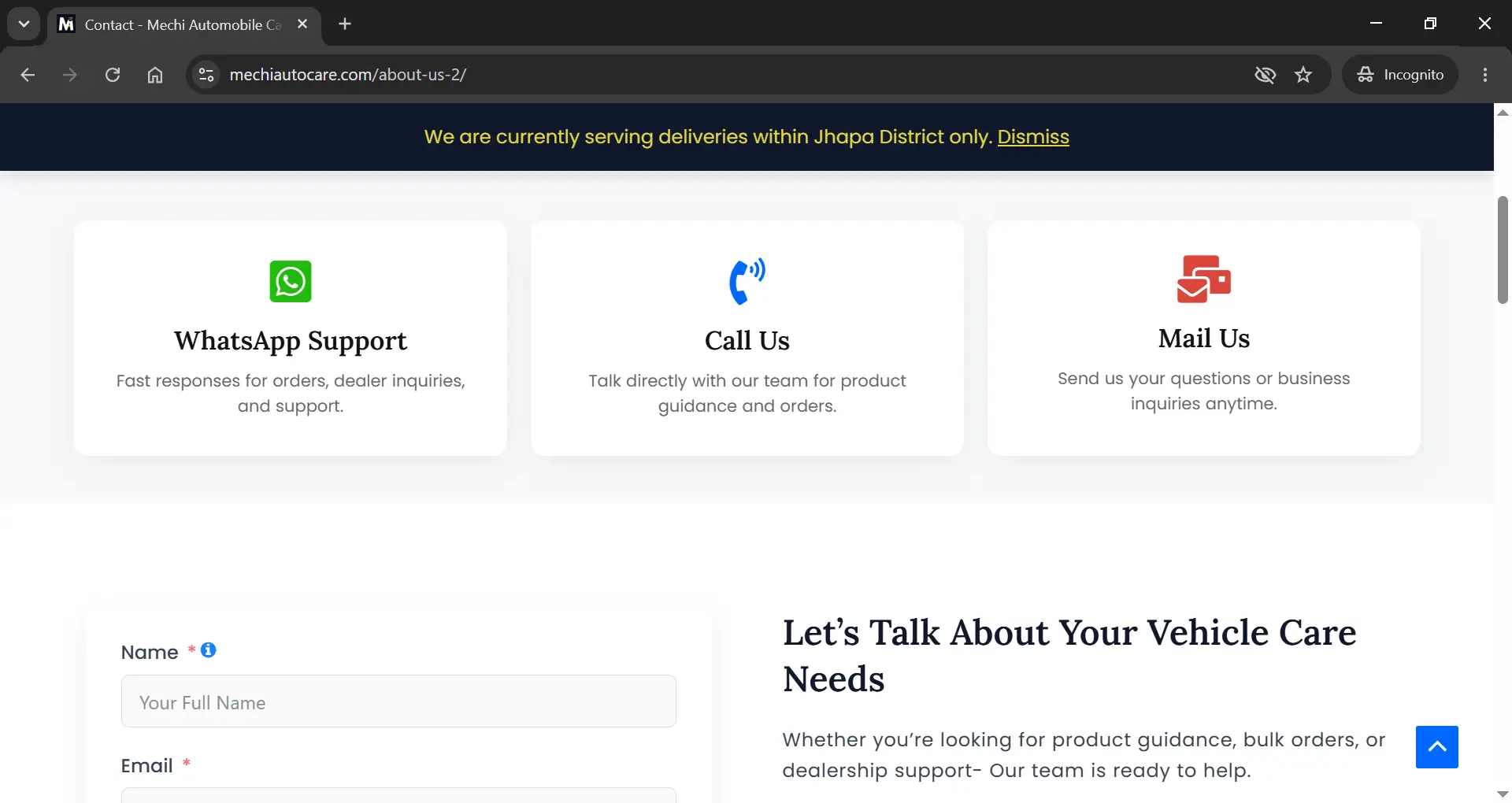Click the page vertical scrollbar thumb
Viewport: 1512px width, 803px height.
pos(1503,250)
